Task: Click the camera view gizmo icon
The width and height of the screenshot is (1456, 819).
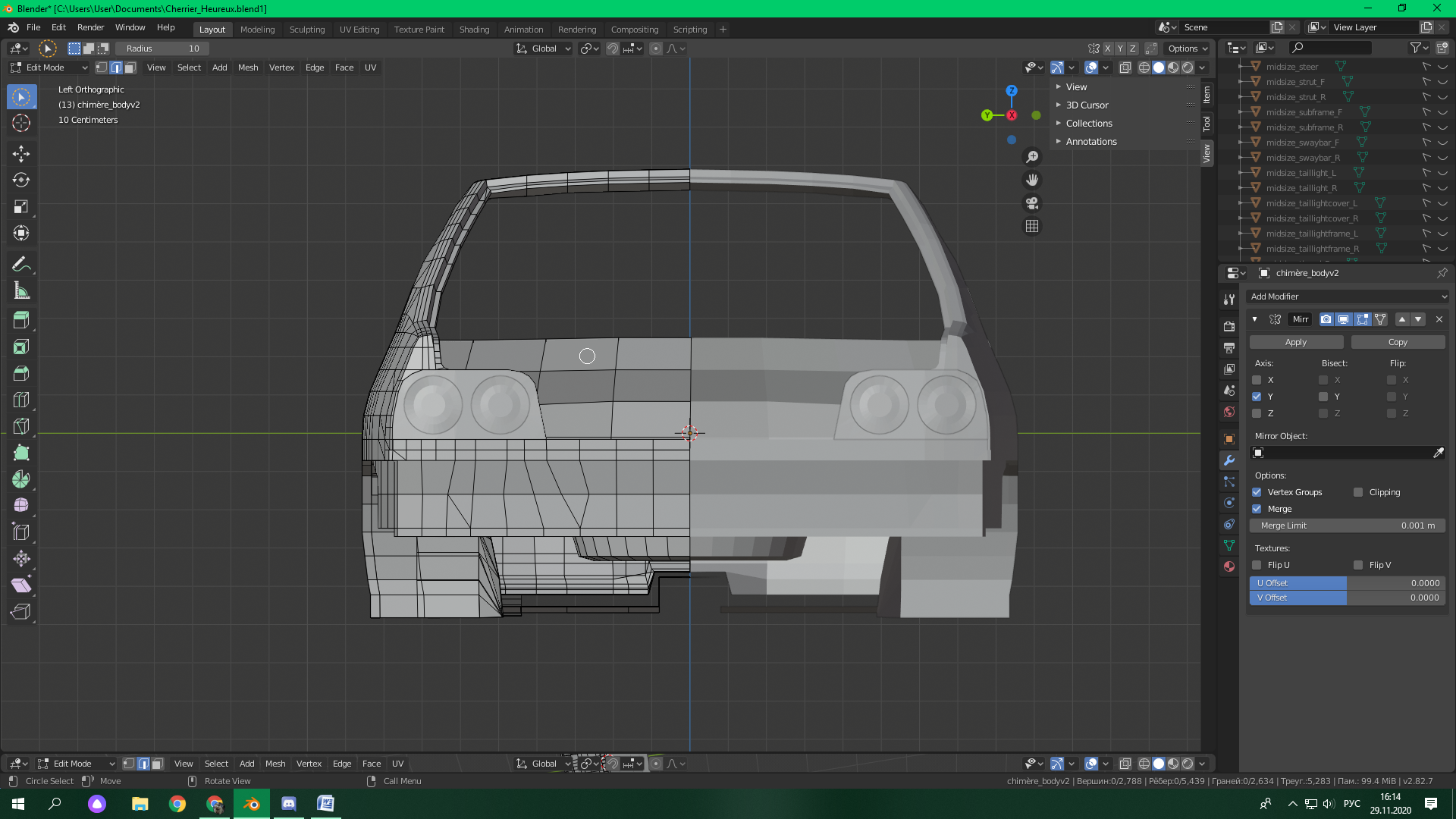Action: tap(1032, 203)
